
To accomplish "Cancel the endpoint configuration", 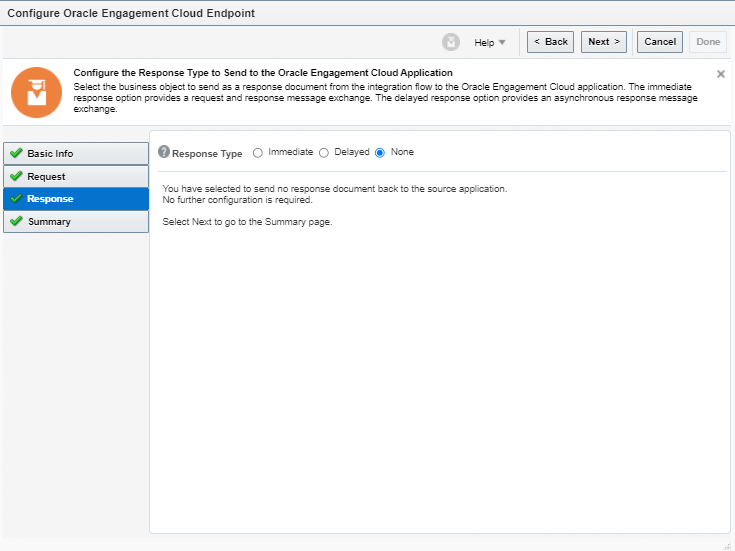I will click(660, 42).
